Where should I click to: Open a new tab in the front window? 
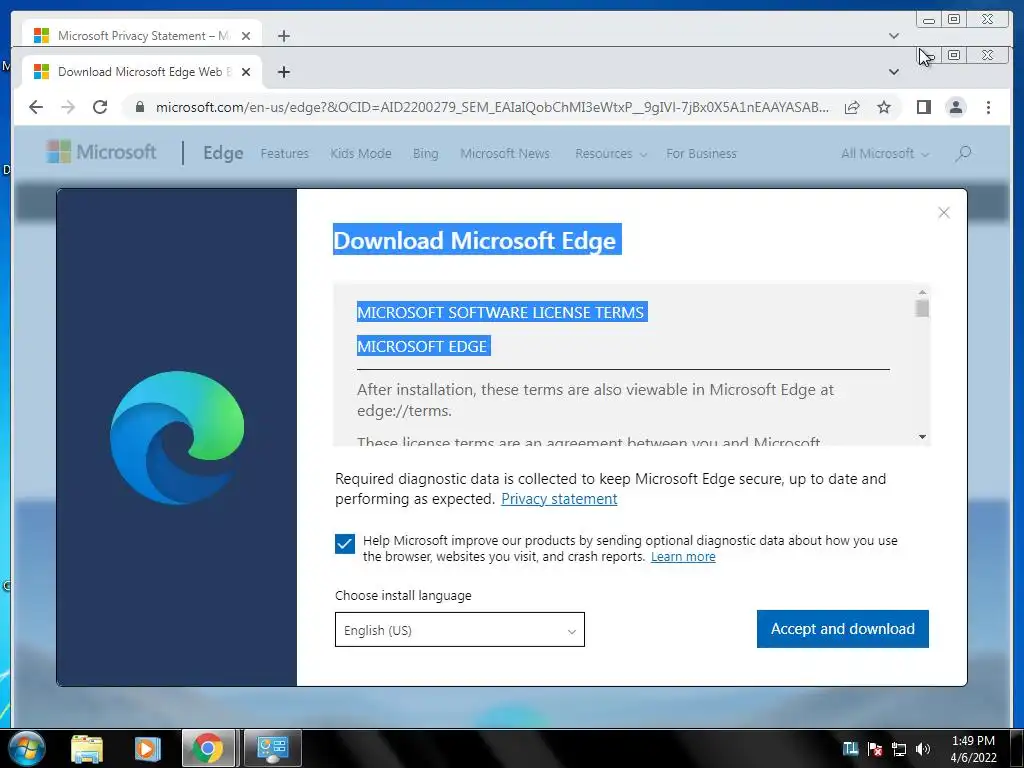tap(283, 72)
